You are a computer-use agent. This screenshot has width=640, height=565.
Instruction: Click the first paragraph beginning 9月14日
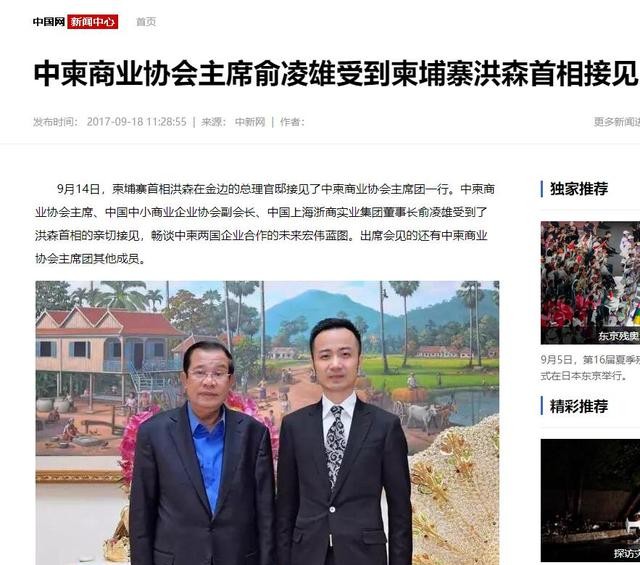pyautogui.click(x=265, y=224)
